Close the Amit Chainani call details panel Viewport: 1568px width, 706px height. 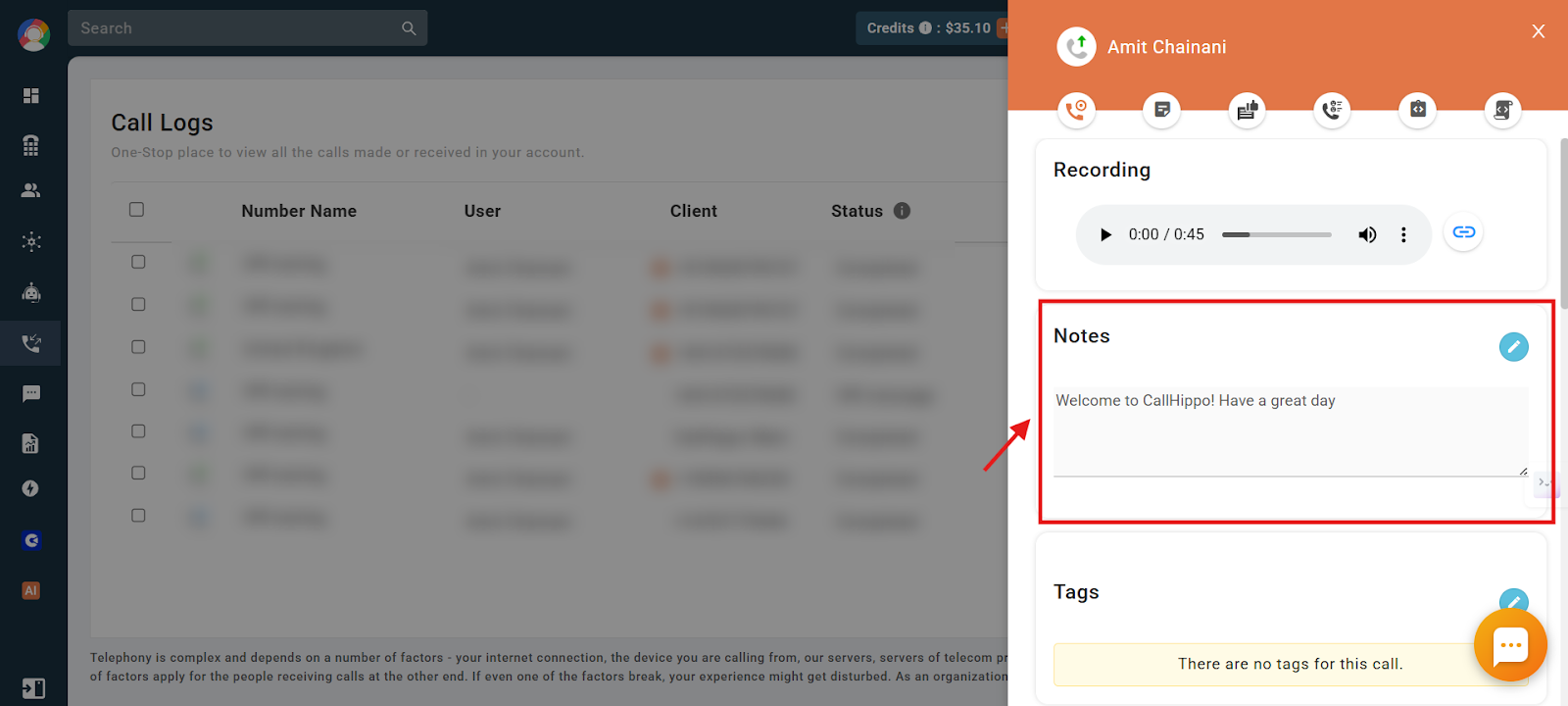click(1539, 31)
